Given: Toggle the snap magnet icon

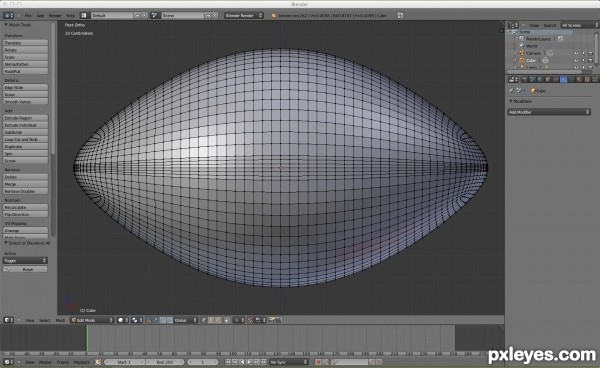Looking at the screenshot, I should (250, 320).
